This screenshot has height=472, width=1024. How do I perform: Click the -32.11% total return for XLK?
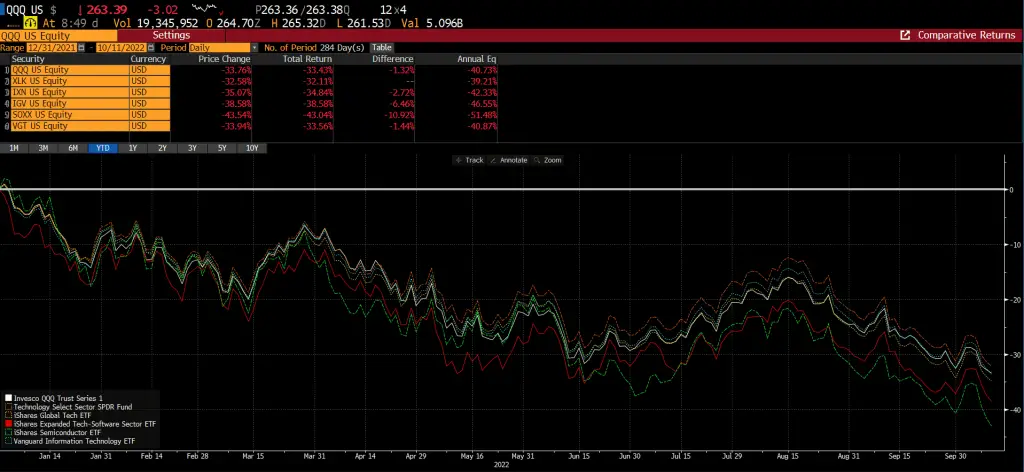tap(318, 81)
